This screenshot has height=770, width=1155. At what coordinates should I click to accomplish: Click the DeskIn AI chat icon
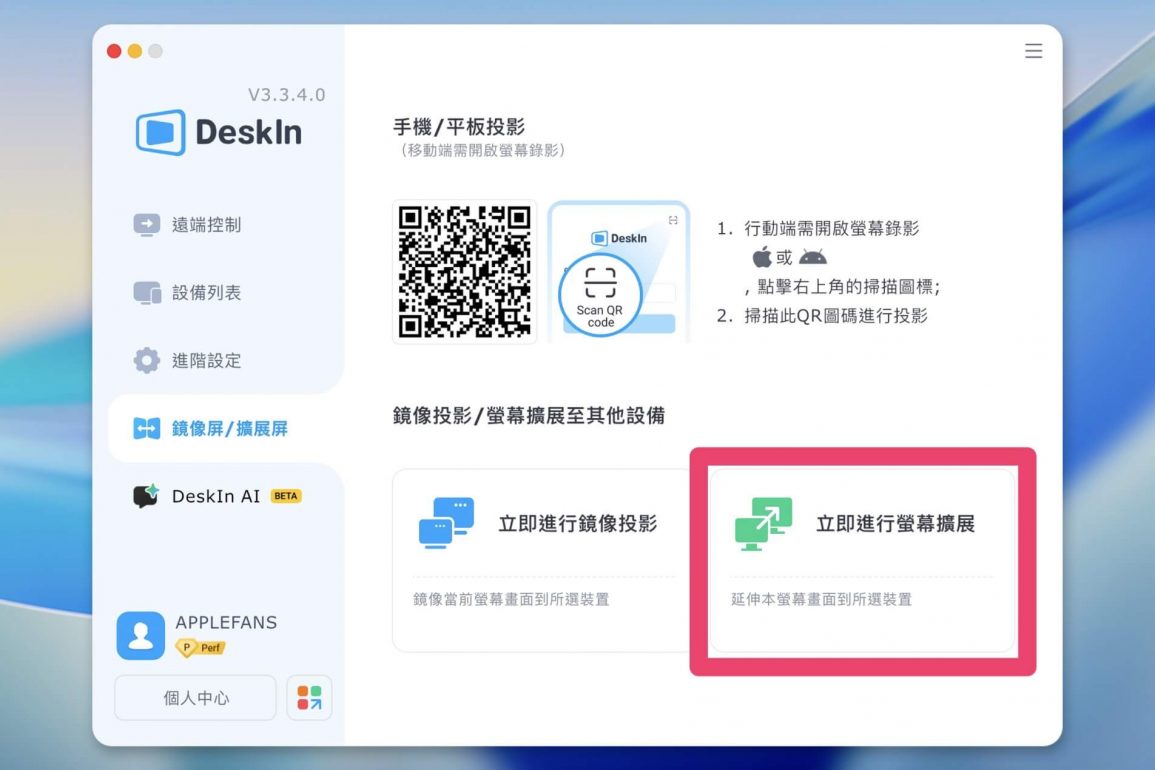(x=147, y=496)
